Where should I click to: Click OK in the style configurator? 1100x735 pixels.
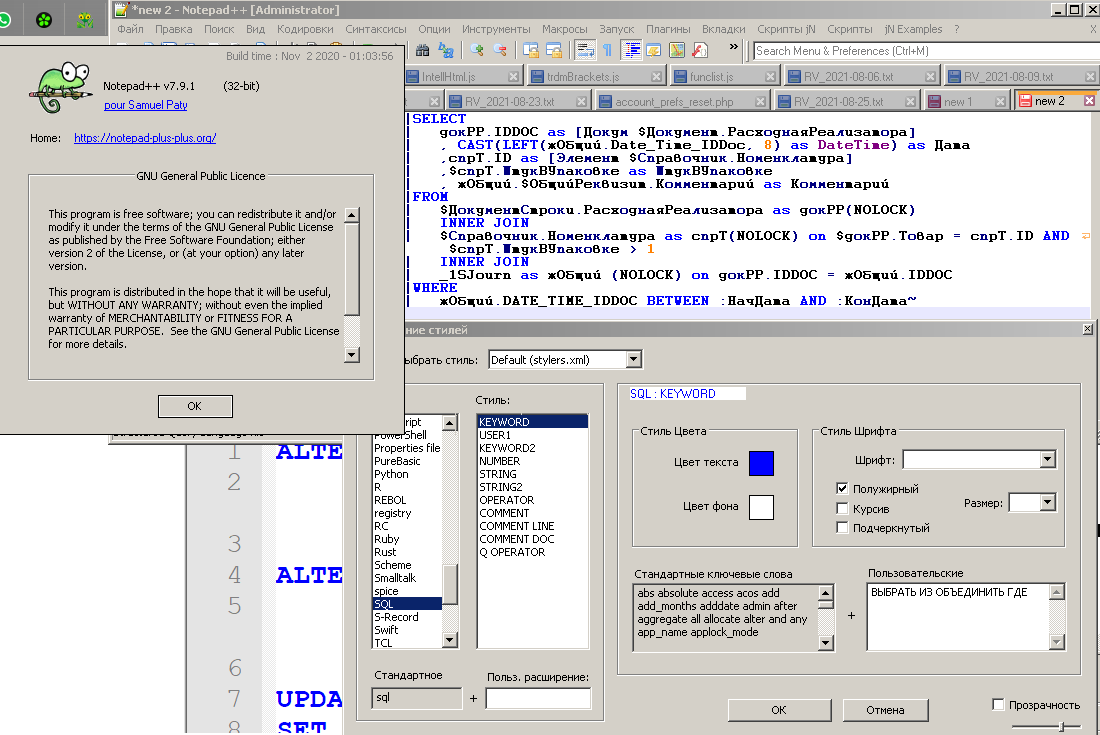click(779, 710)
